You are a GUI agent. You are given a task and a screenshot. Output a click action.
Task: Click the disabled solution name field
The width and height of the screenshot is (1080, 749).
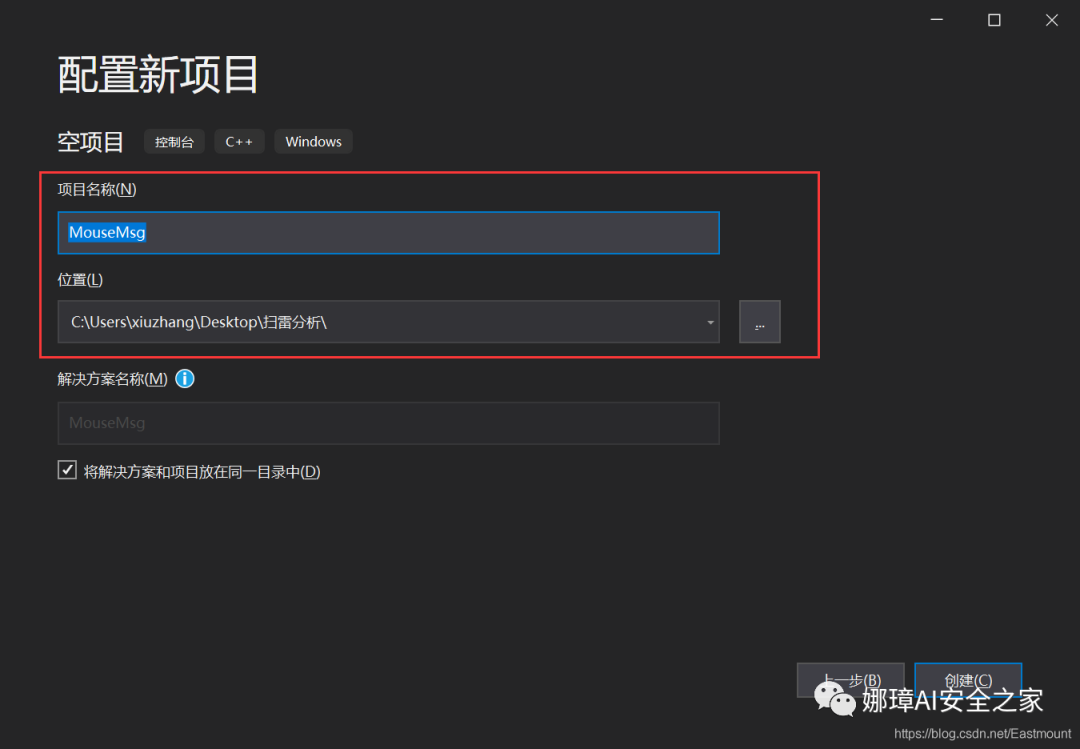[x=388, y=423]
